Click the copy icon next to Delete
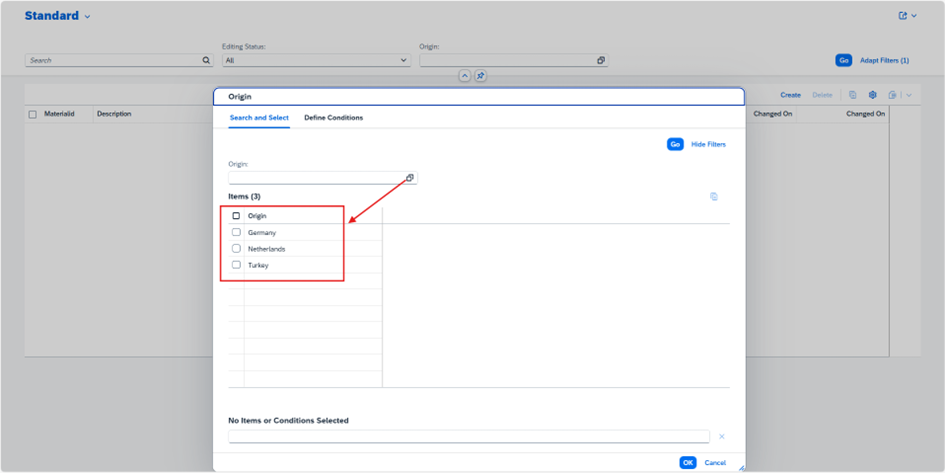This screenshot has width=945, height=473. pyautogui.click(x=852, y=95)
